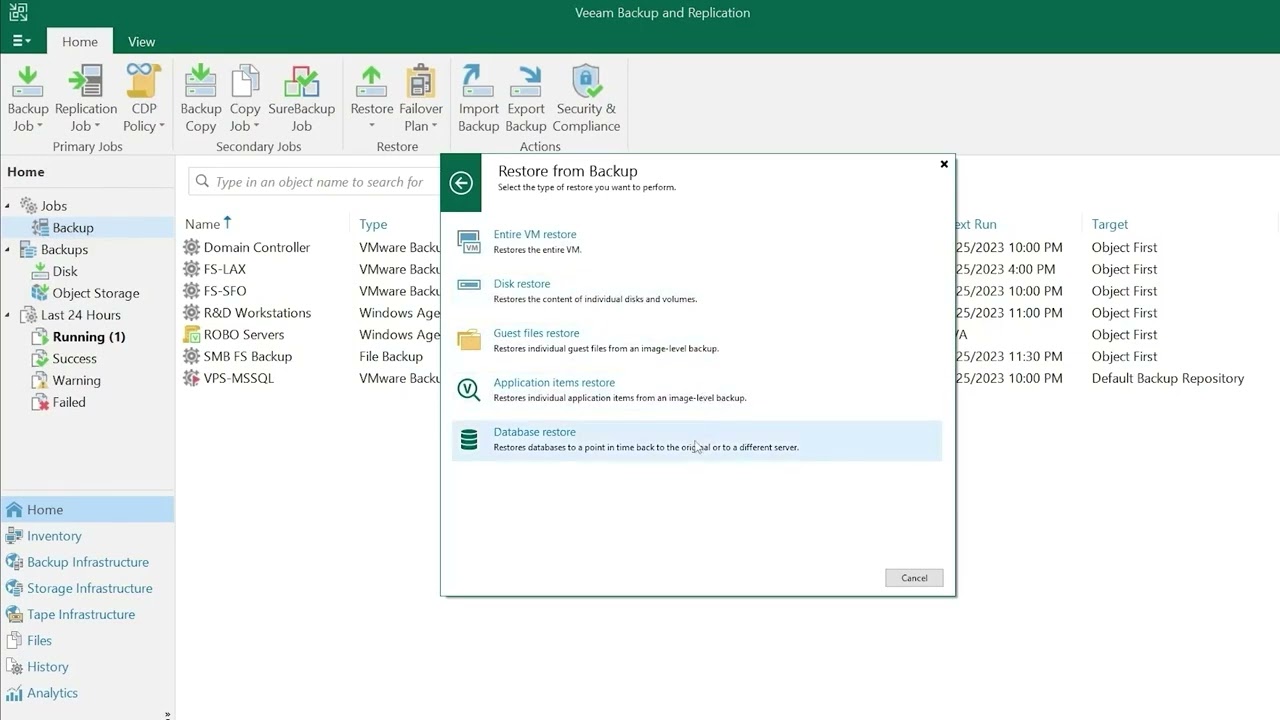Collapse the Jobs tree node

pyautogui.click(x=8, y=206)
